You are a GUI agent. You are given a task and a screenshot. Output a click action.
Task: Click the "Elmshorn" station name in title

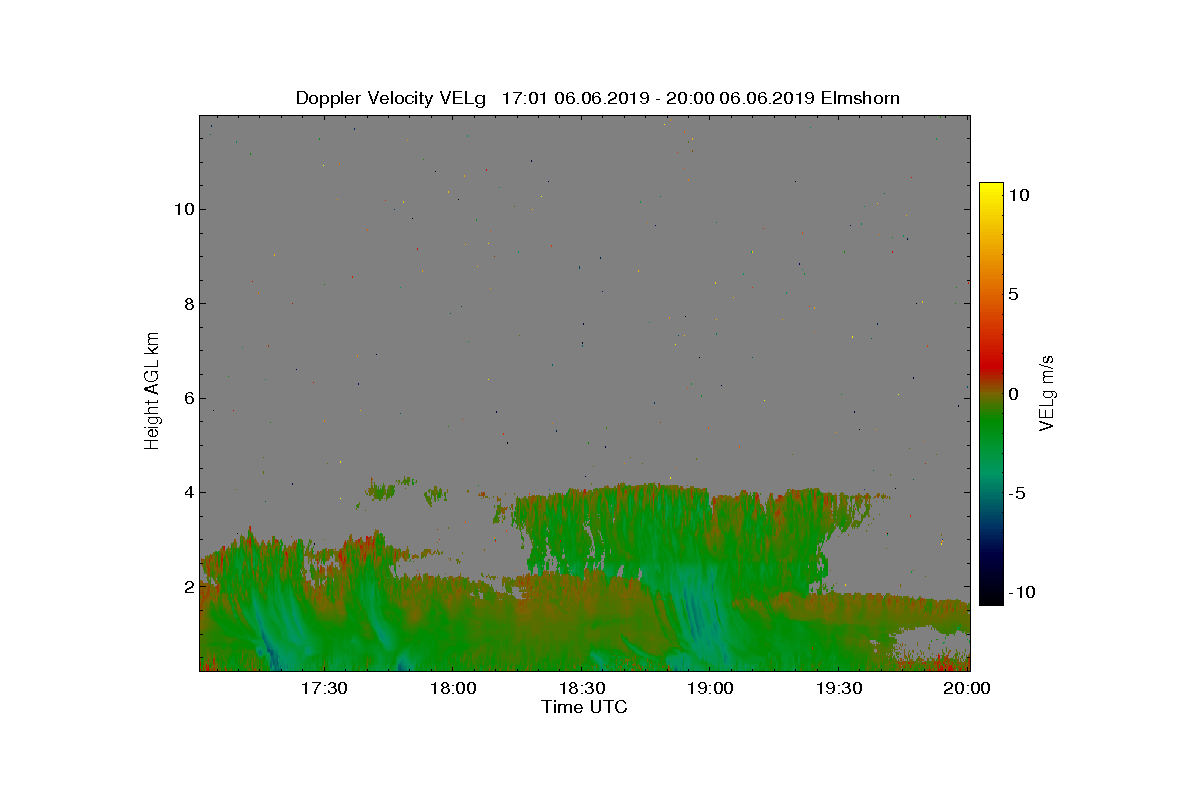coord(860,98)
